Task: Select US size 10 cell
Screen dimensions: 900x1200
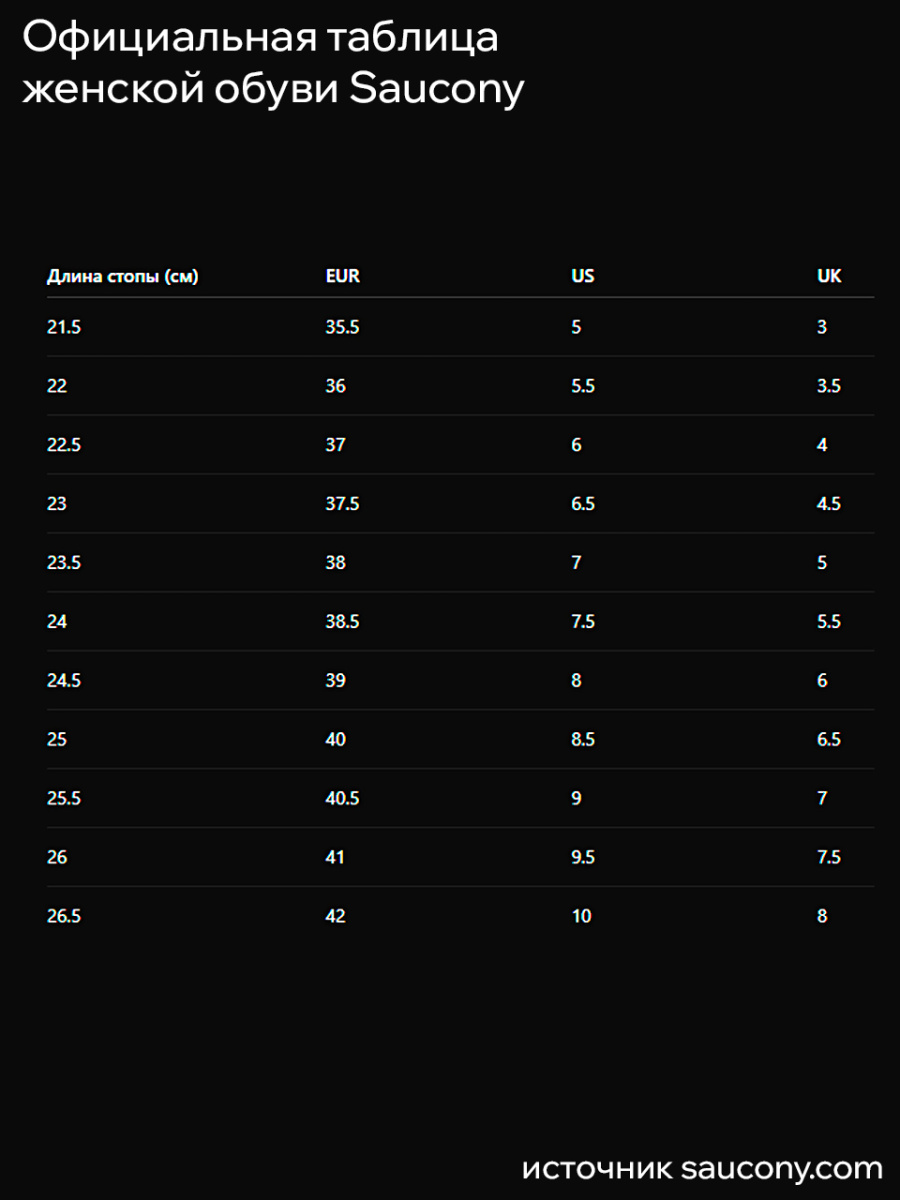Action: click(581, 916)
